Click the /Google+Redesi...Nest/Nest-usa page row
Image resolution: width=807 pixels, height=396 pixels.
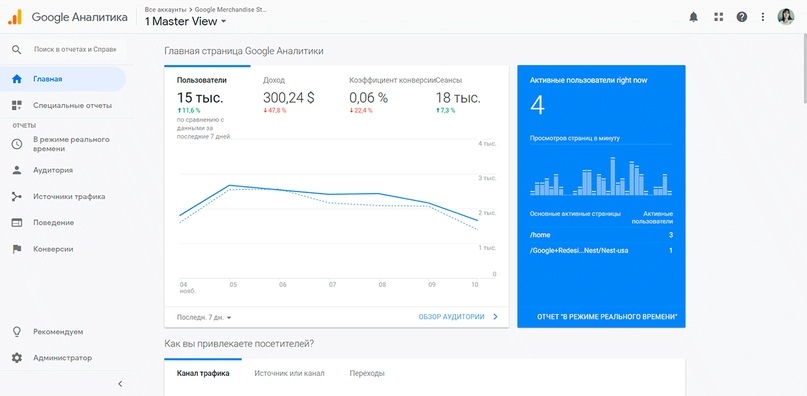[601, 251]
